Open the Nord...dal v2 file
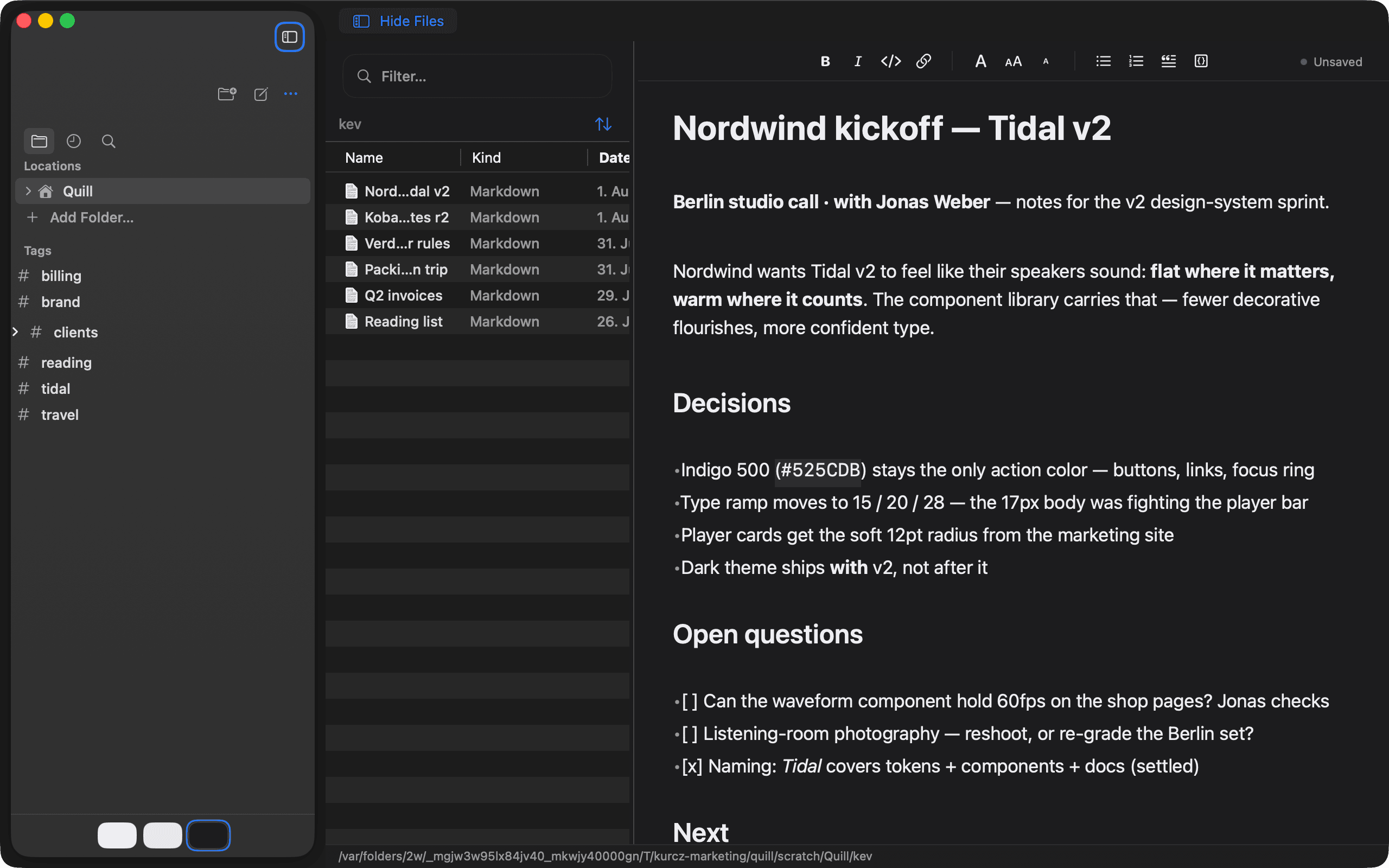The height and width of the screenshot is (868, 1389). pyautogui.click(x=477, y=190)
